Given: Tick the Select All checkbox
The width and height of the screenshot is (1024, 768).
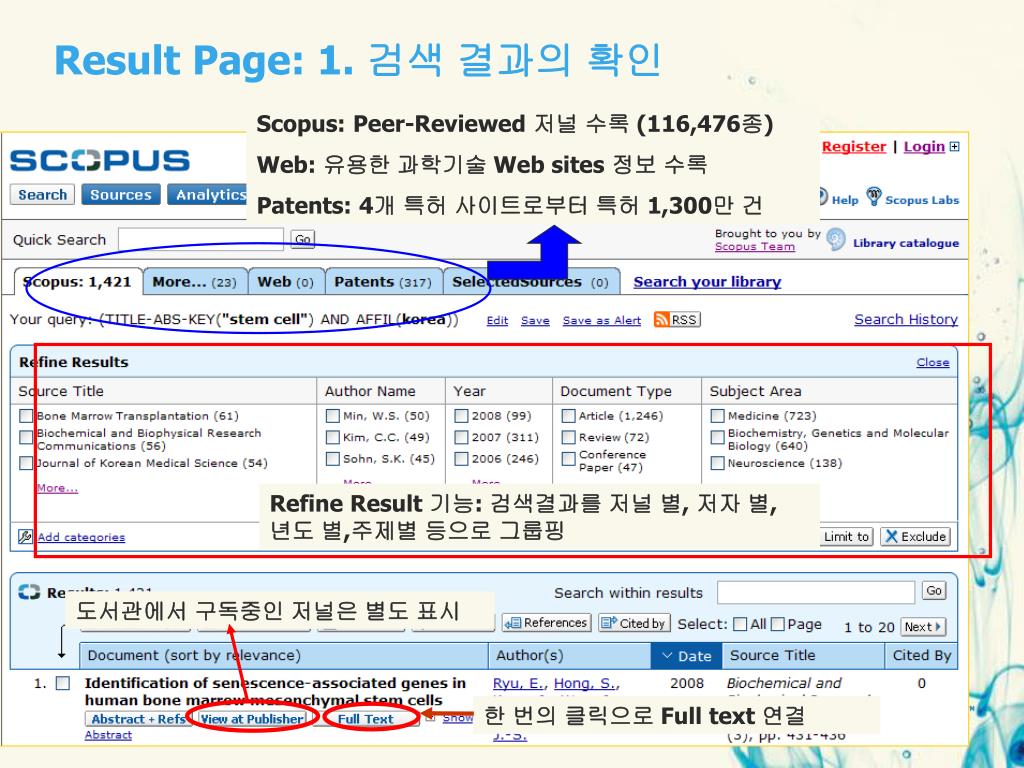Looking at the screenshot, I should tap(740, 624).
